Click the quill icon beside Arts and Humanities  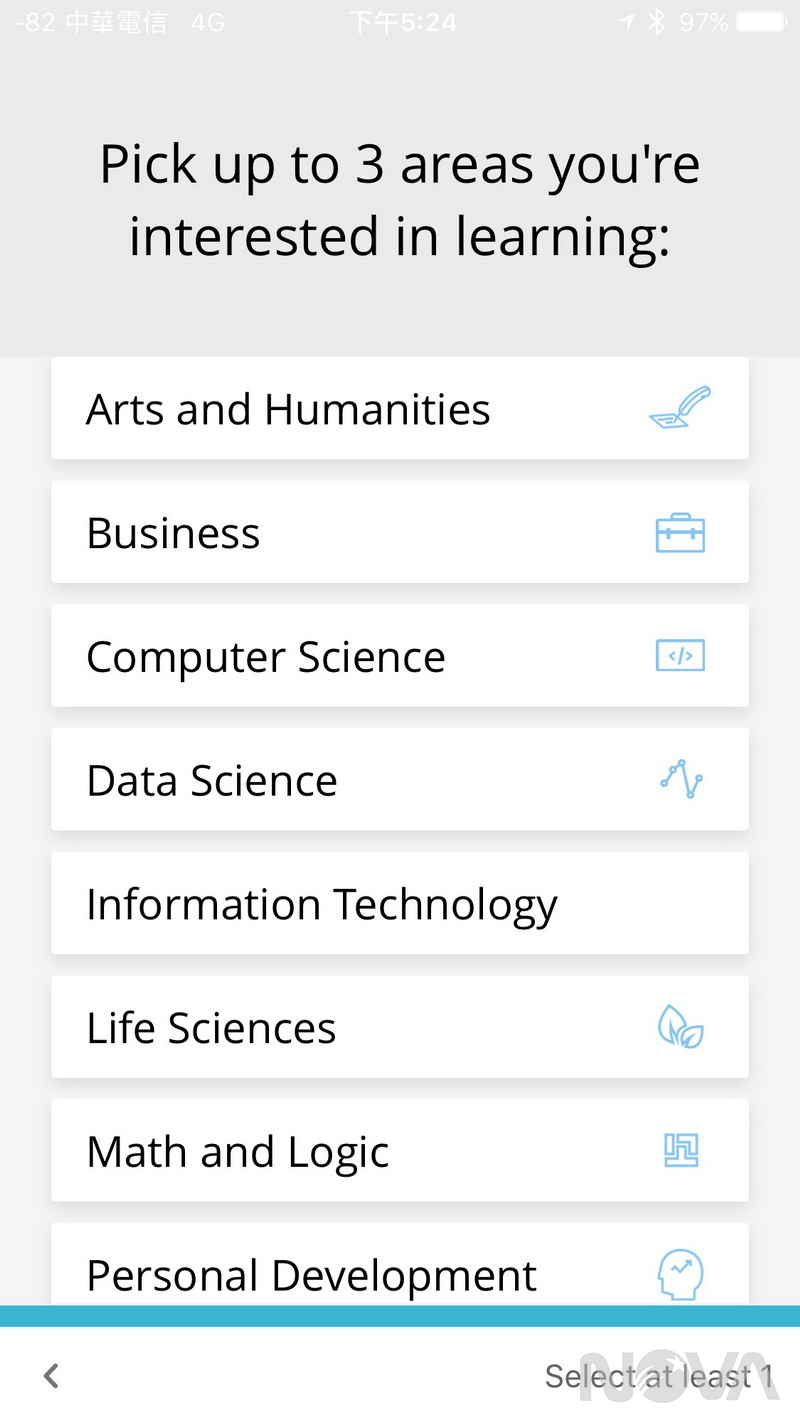pos(679,406)
